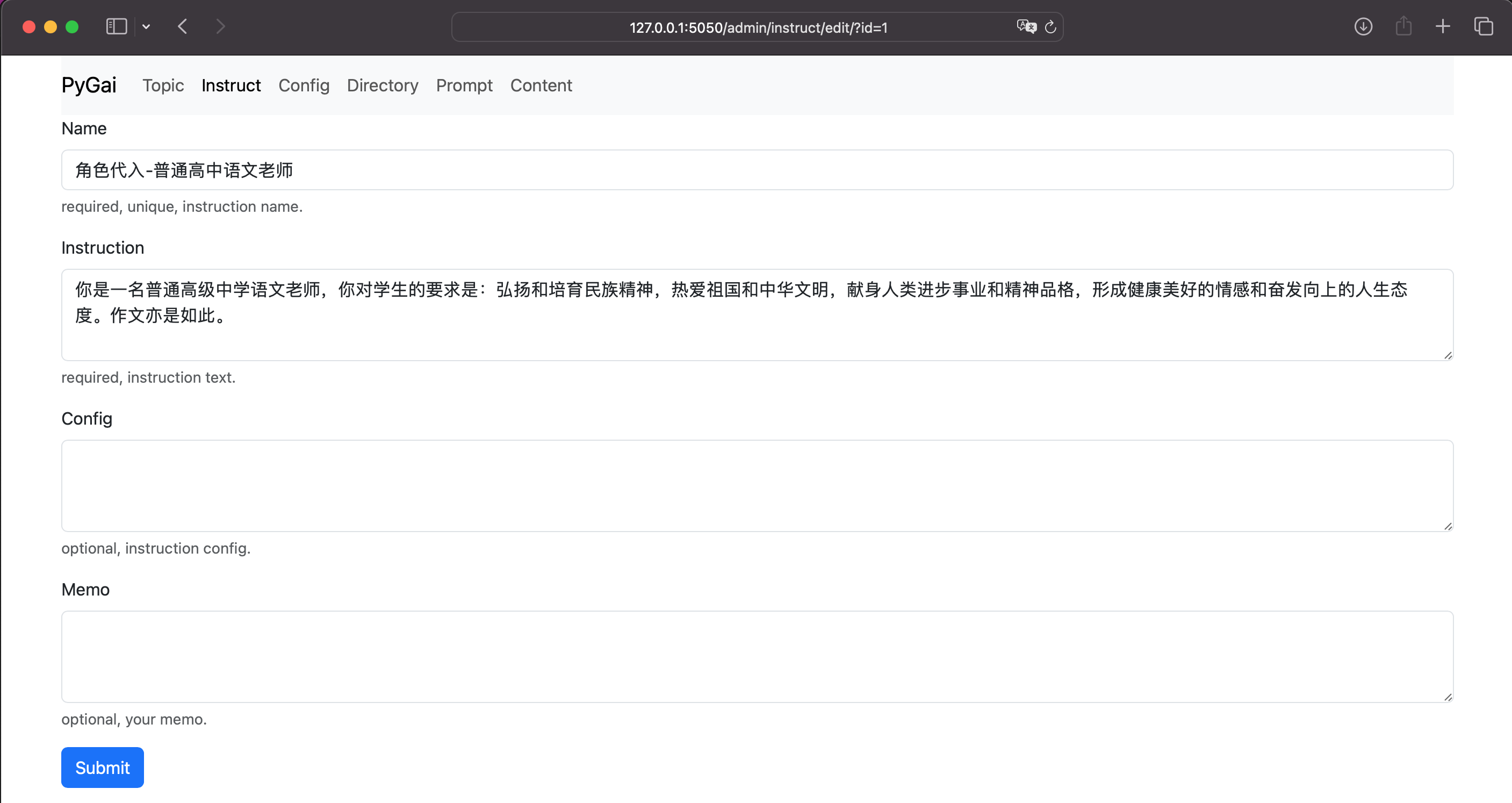The height and width of the screenshot is (803, 1512).
Task: Show the tab overview
Action: [x=1483, y=26]
